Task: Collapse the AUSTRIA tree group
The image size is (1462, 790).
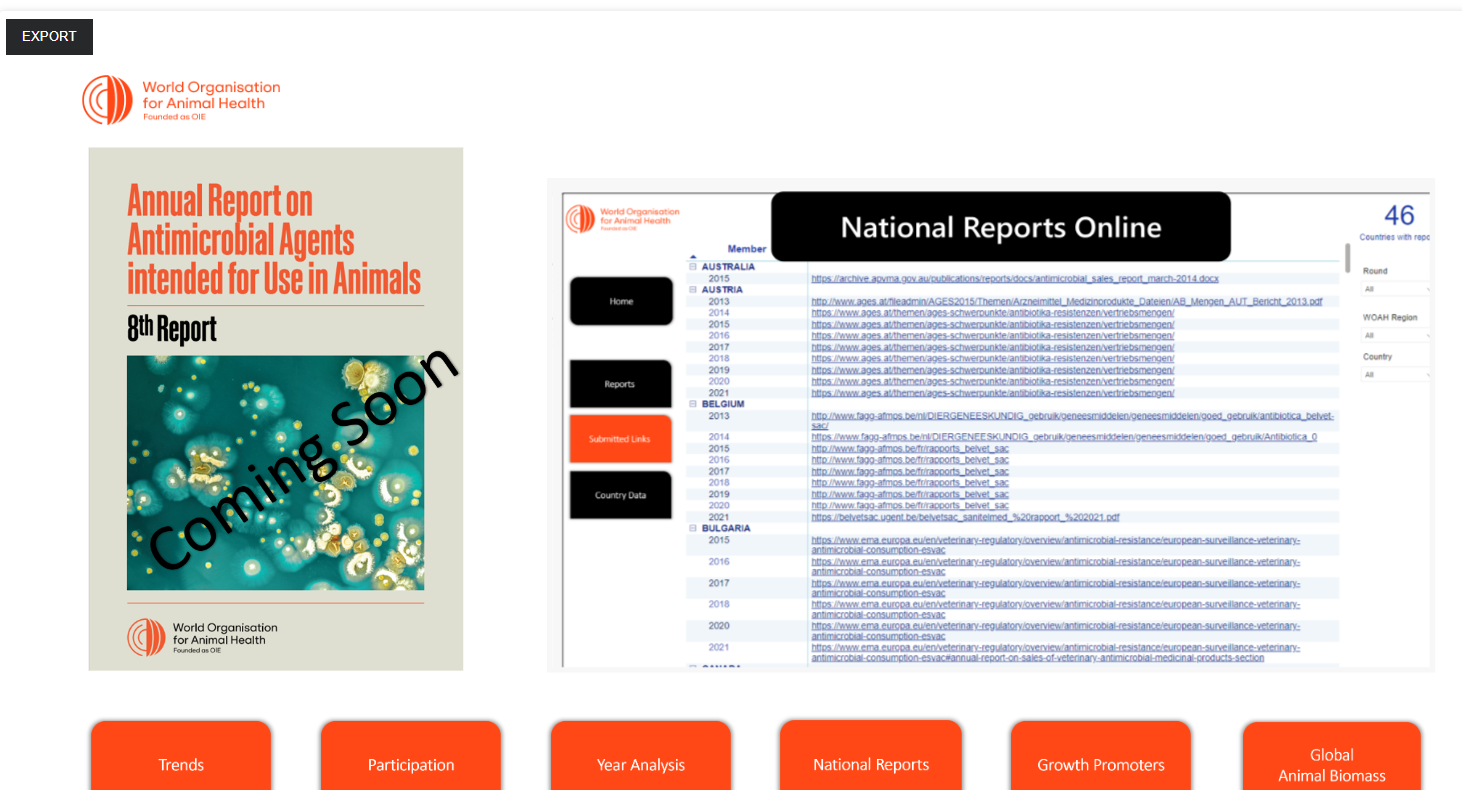Action: pyautogui.click(x=692, y=289)
